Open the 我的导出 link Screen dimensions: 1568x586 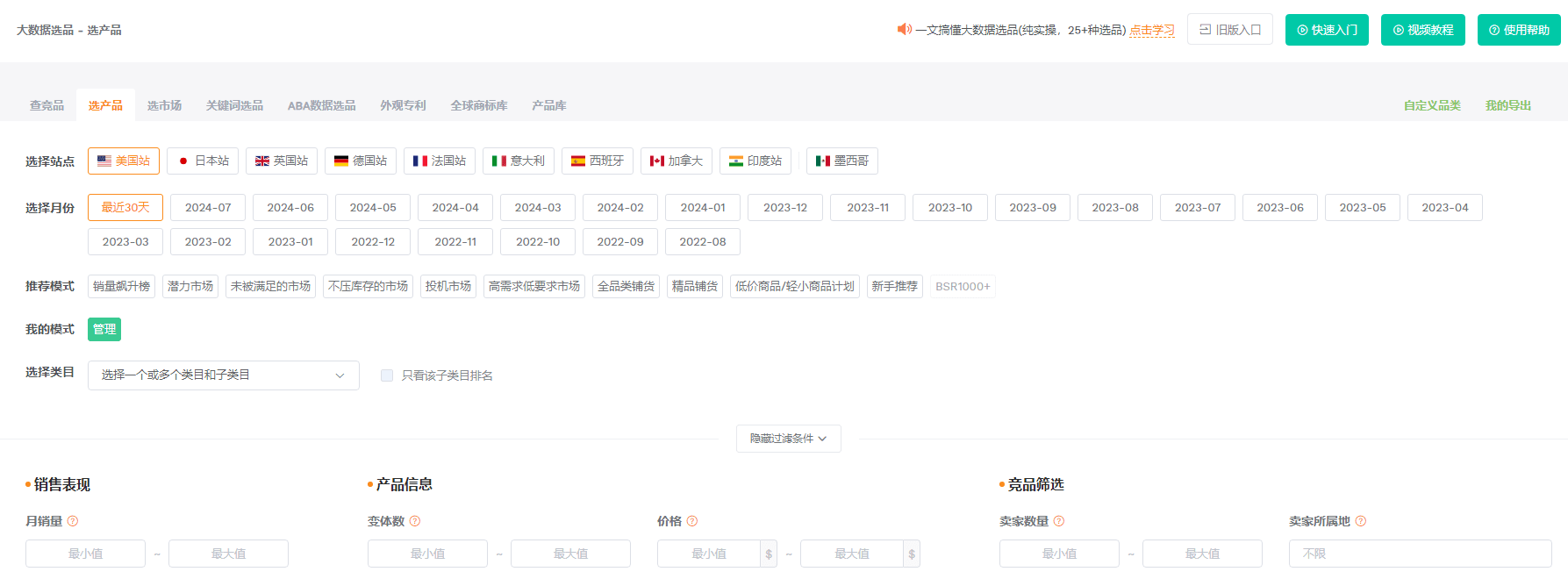(x=1508, y=105)
